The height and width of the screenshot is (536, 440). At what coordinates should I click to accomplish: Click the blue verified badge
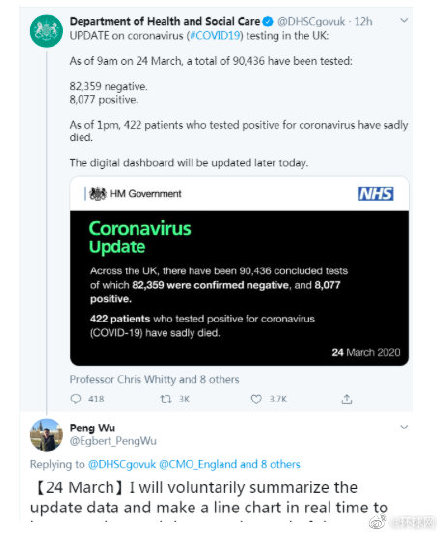(268, 22)
